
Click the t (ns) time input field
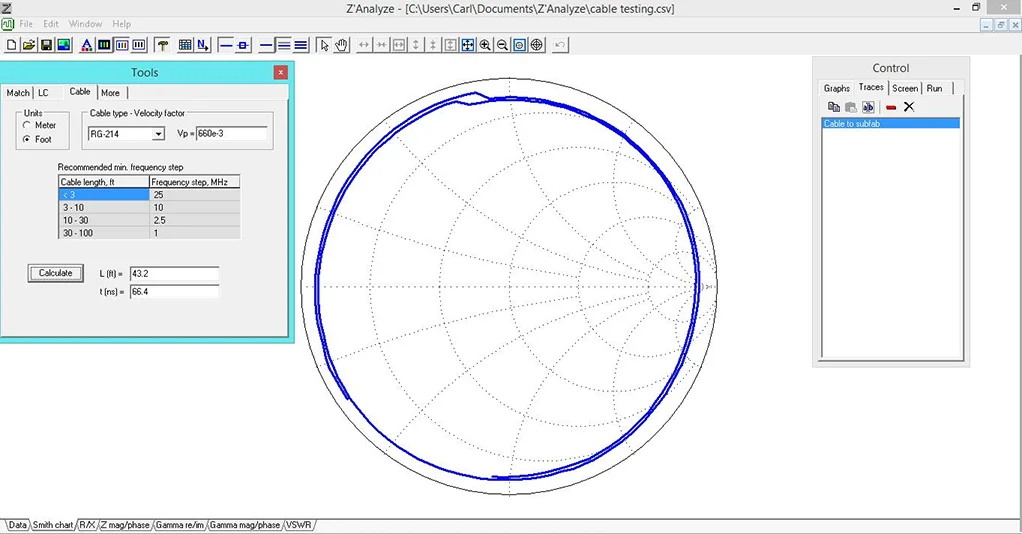(174, 291)
